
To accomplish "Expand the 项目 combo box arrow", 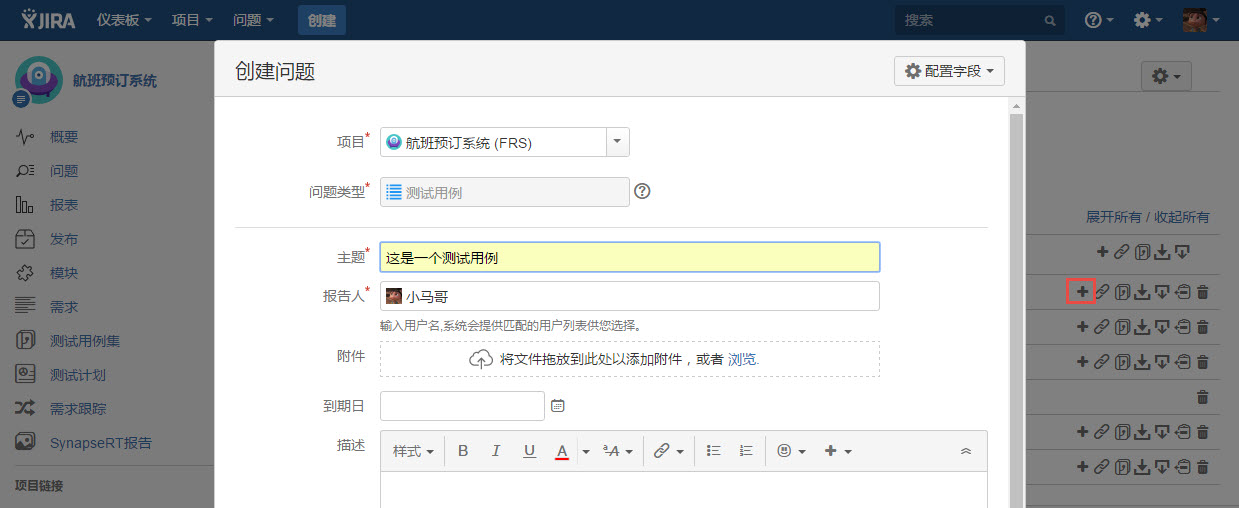I will (x=617, y=142).
